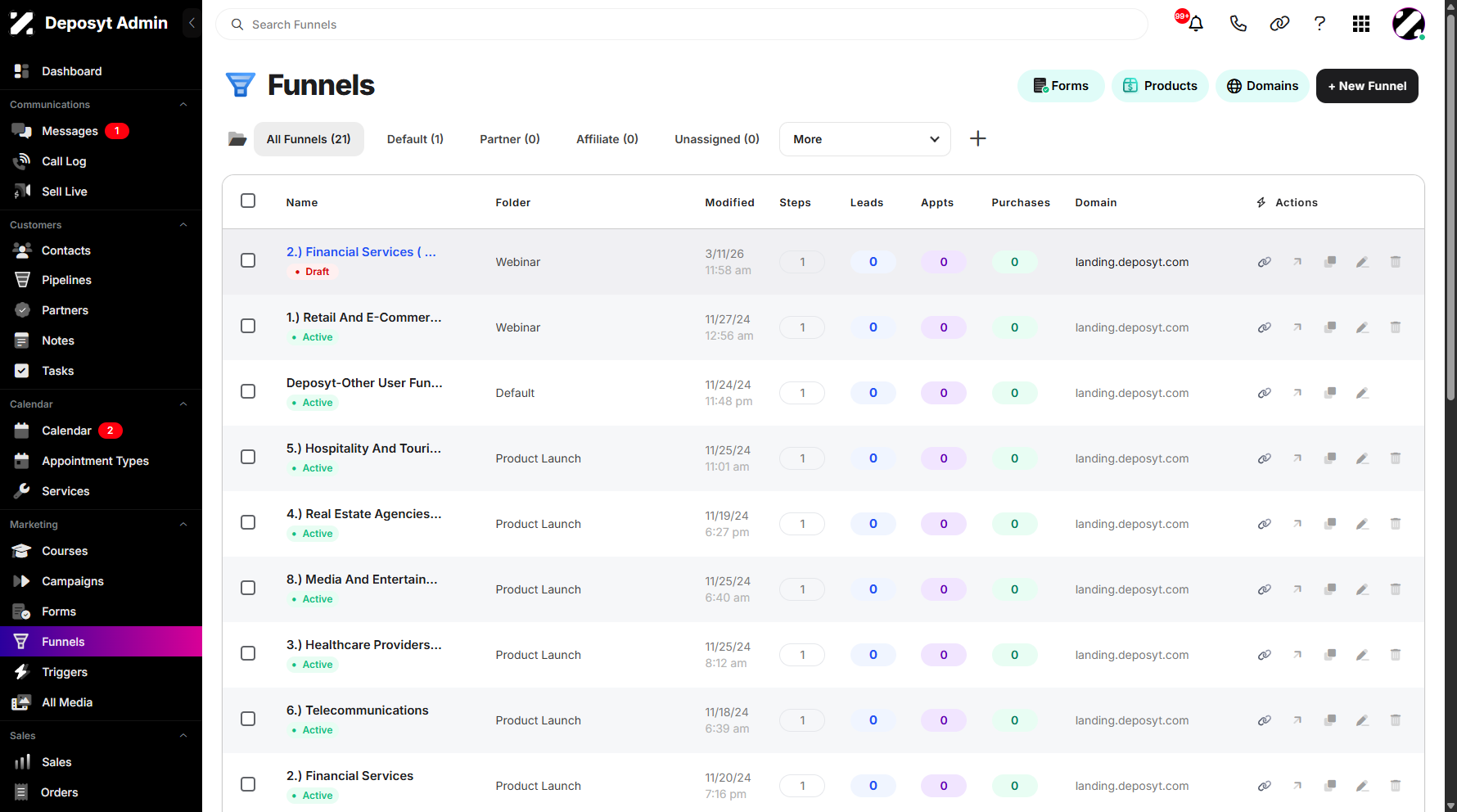Select the Telecommunications row checkbox
The height and width of the screenshot is (812, 1457).
(x=248, y=719)
